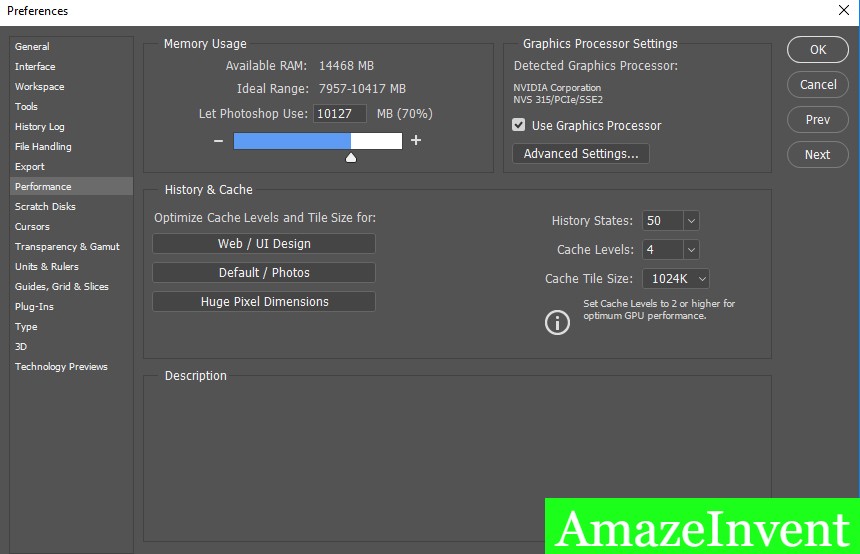Open Advanced Settings for graphics processor
860x554 pixels.
tap(581, 154)
